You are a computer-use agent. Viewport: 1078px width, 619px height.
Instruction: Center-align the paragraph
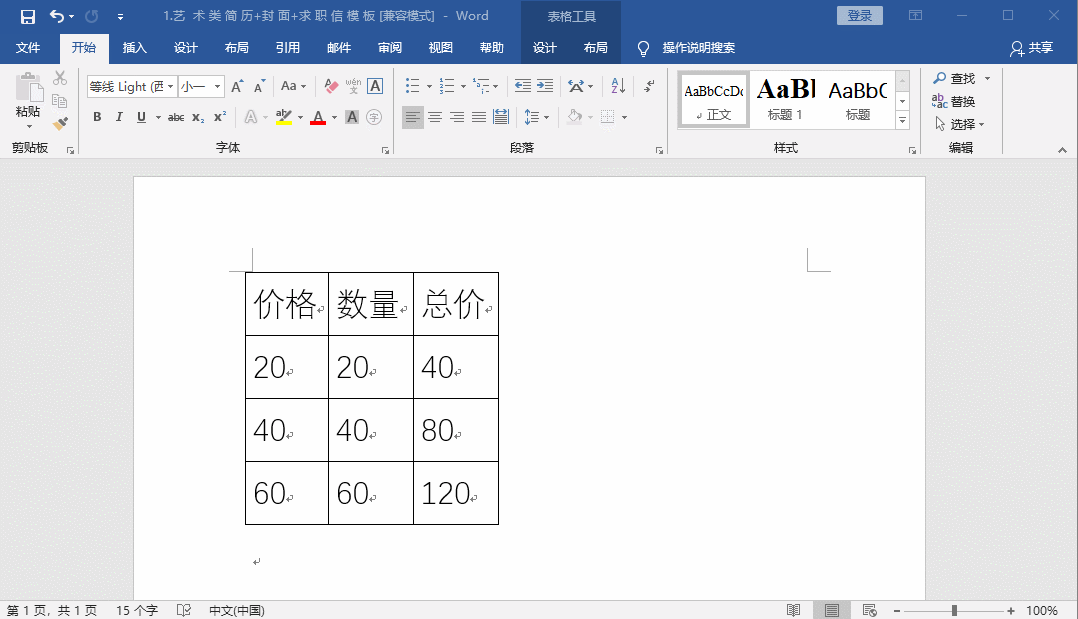coord(434,117)
